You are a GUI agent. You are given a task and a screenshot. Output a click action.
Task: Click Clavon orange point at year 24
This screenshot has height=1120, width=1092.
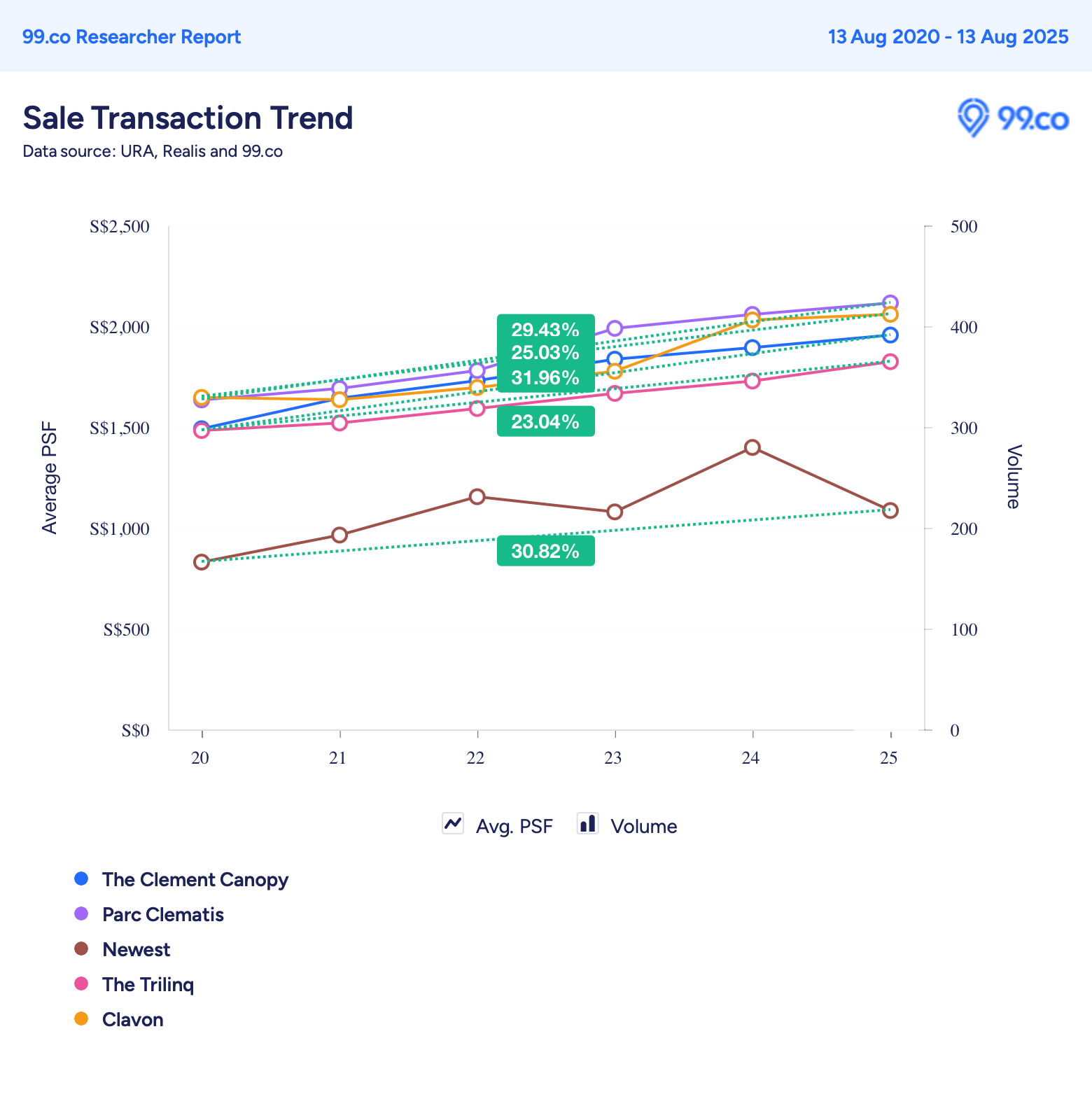(x=752, y=320)
